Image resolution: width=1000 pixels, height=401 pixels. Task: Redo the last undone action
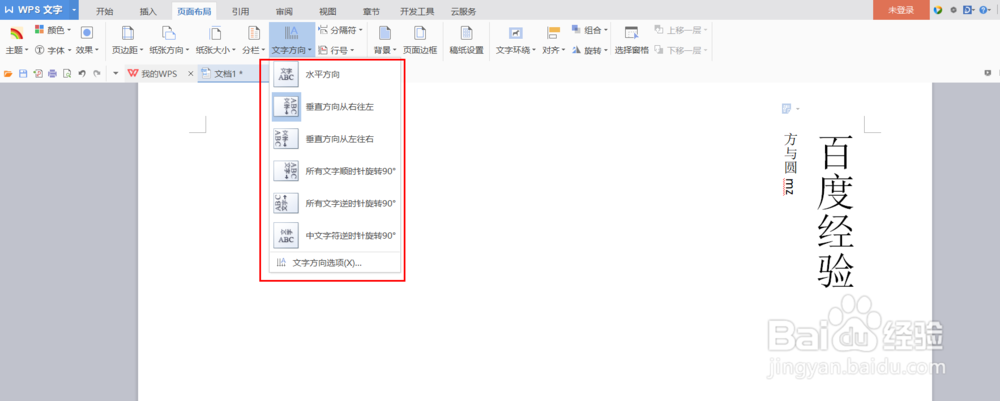96,74
